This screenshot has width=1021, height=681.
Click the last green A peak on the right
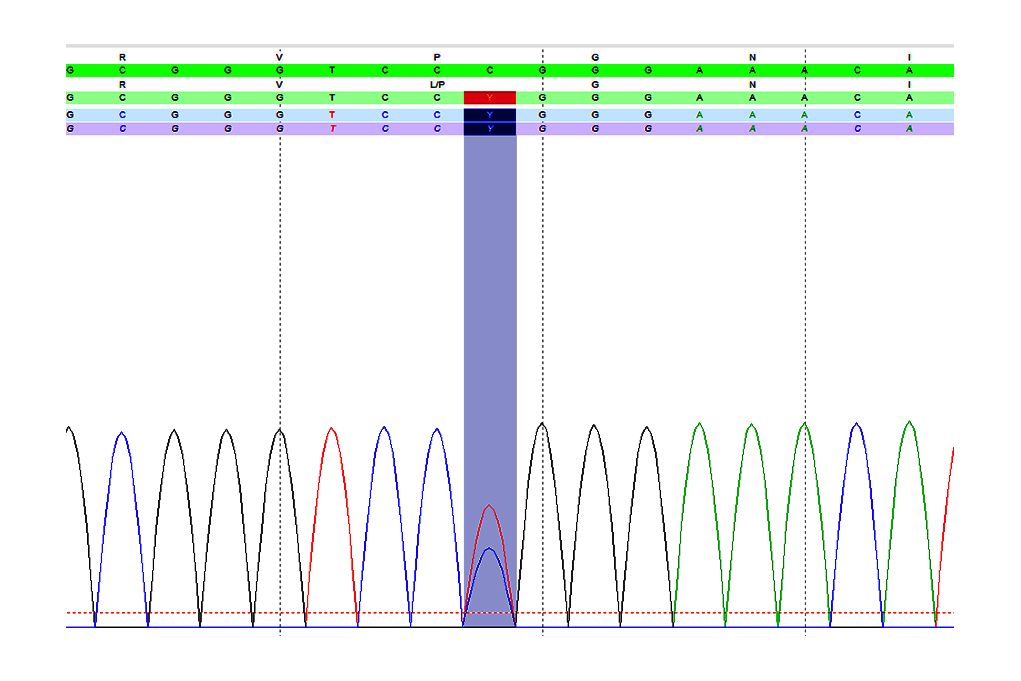tap(909, 422)
